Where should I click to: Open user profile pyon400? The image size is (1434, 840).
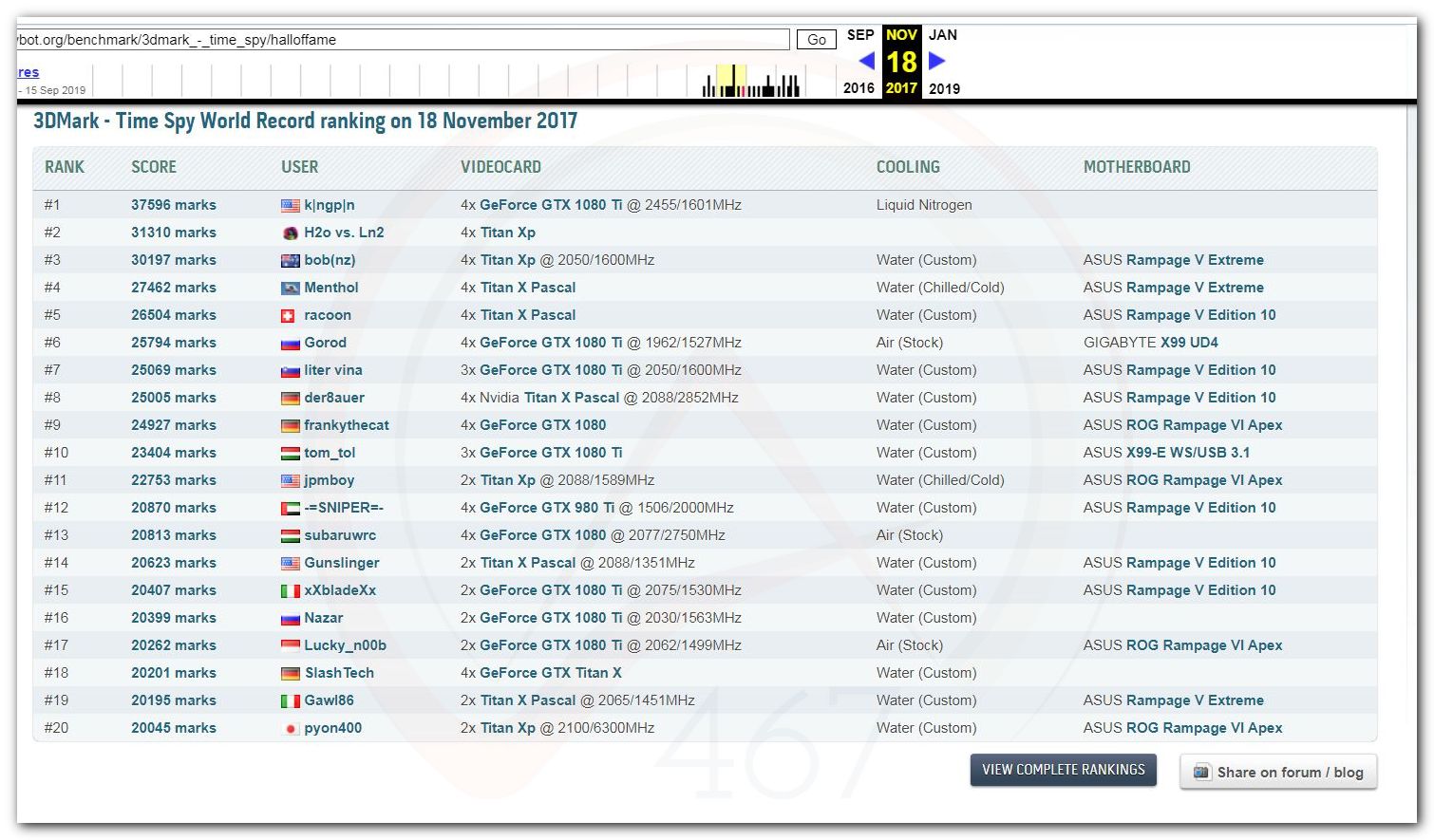pos(332,728)
